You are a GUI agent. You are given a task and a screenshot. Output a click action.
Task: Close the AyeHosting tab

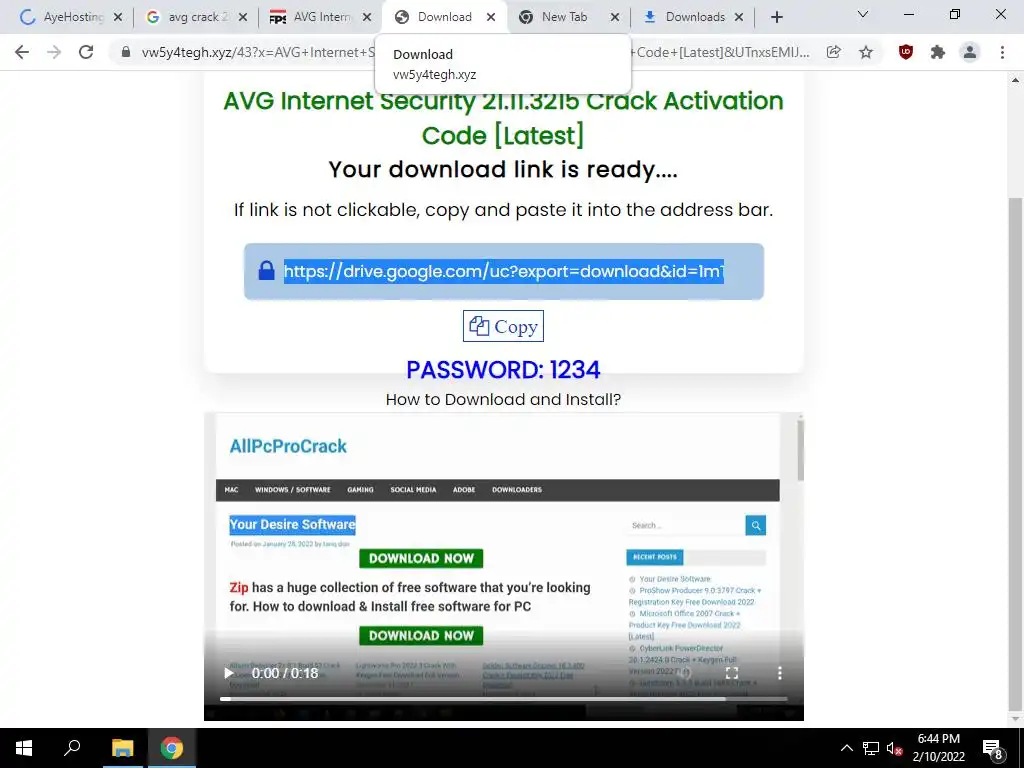click(x=118, y=18)
